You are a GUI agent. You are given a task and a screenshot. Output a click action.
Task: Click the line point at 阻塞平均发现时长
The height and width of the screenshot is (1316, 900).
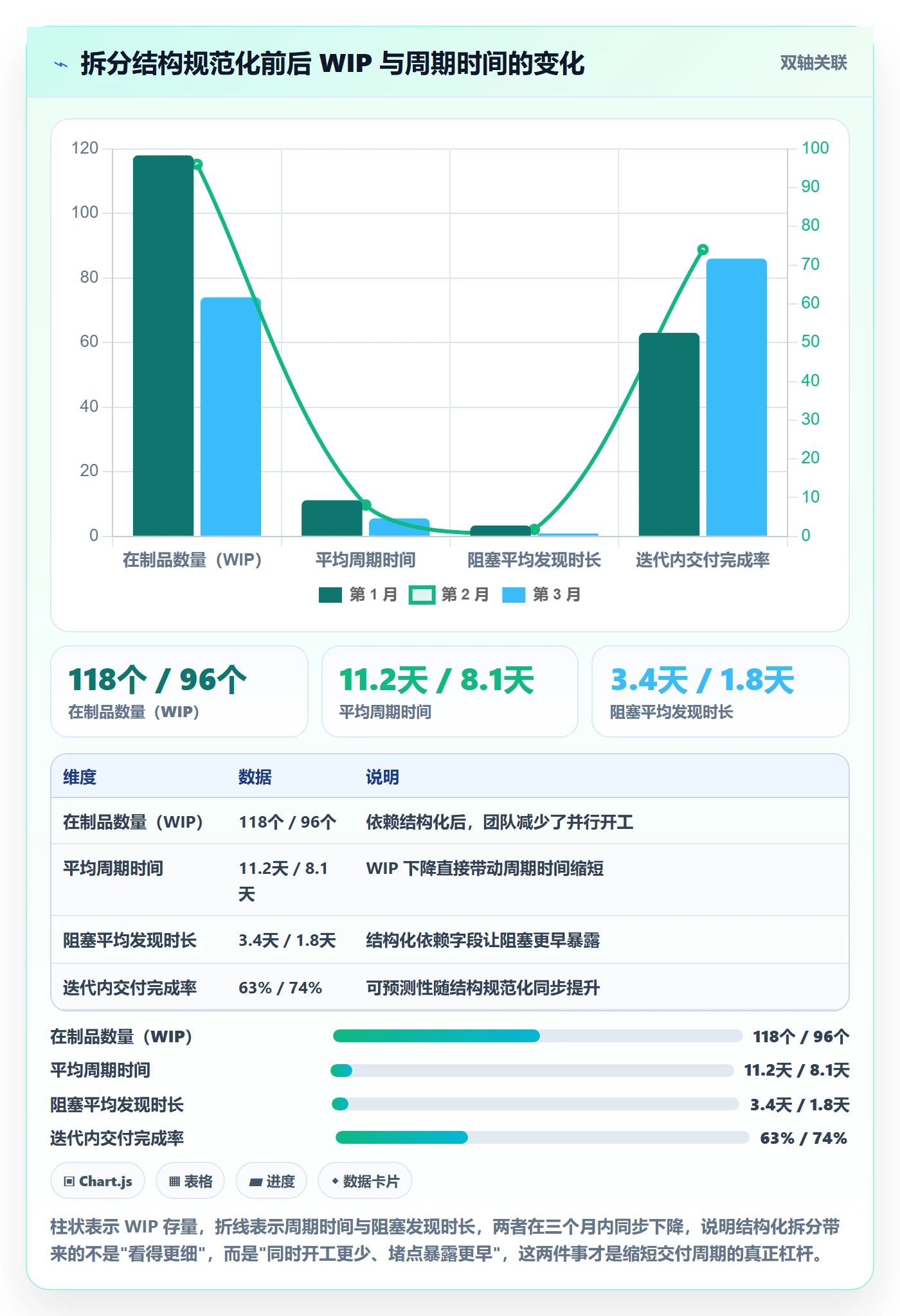[x=534, y=529]
